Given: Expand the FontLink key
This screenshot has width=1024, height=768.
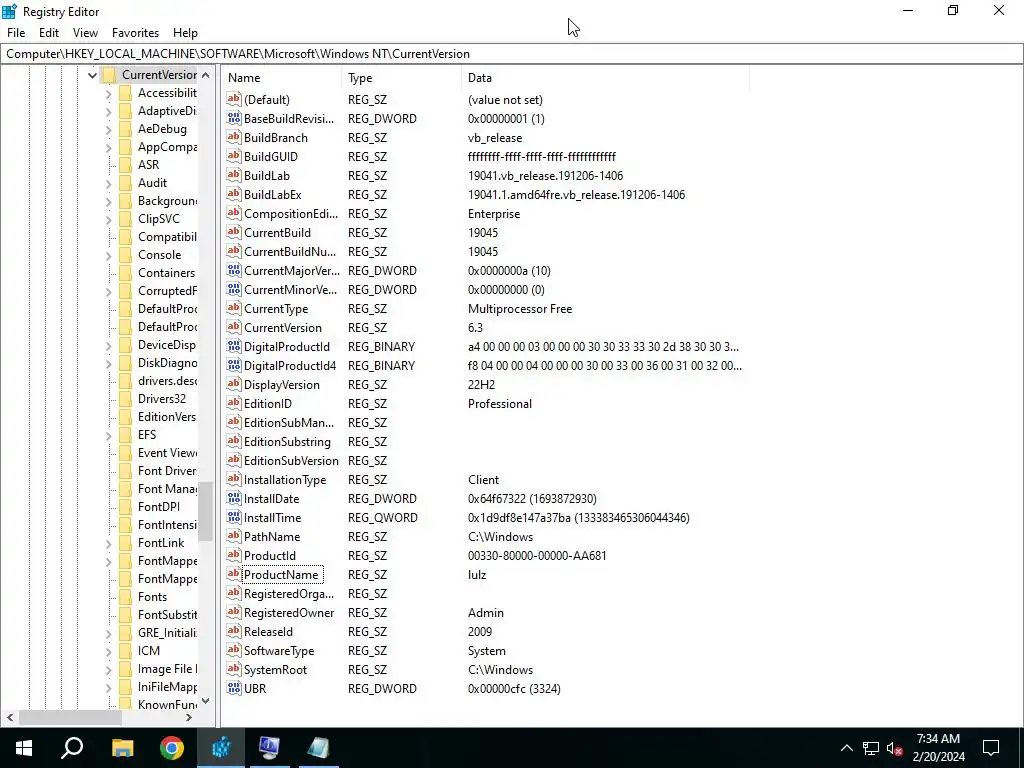Looking at the screenshot, I should point(108,543).
